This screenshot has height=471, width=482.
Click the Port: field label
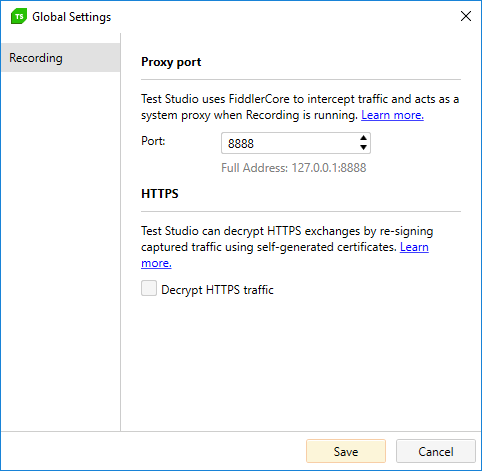pyautogui.click(x=153, y=141)
